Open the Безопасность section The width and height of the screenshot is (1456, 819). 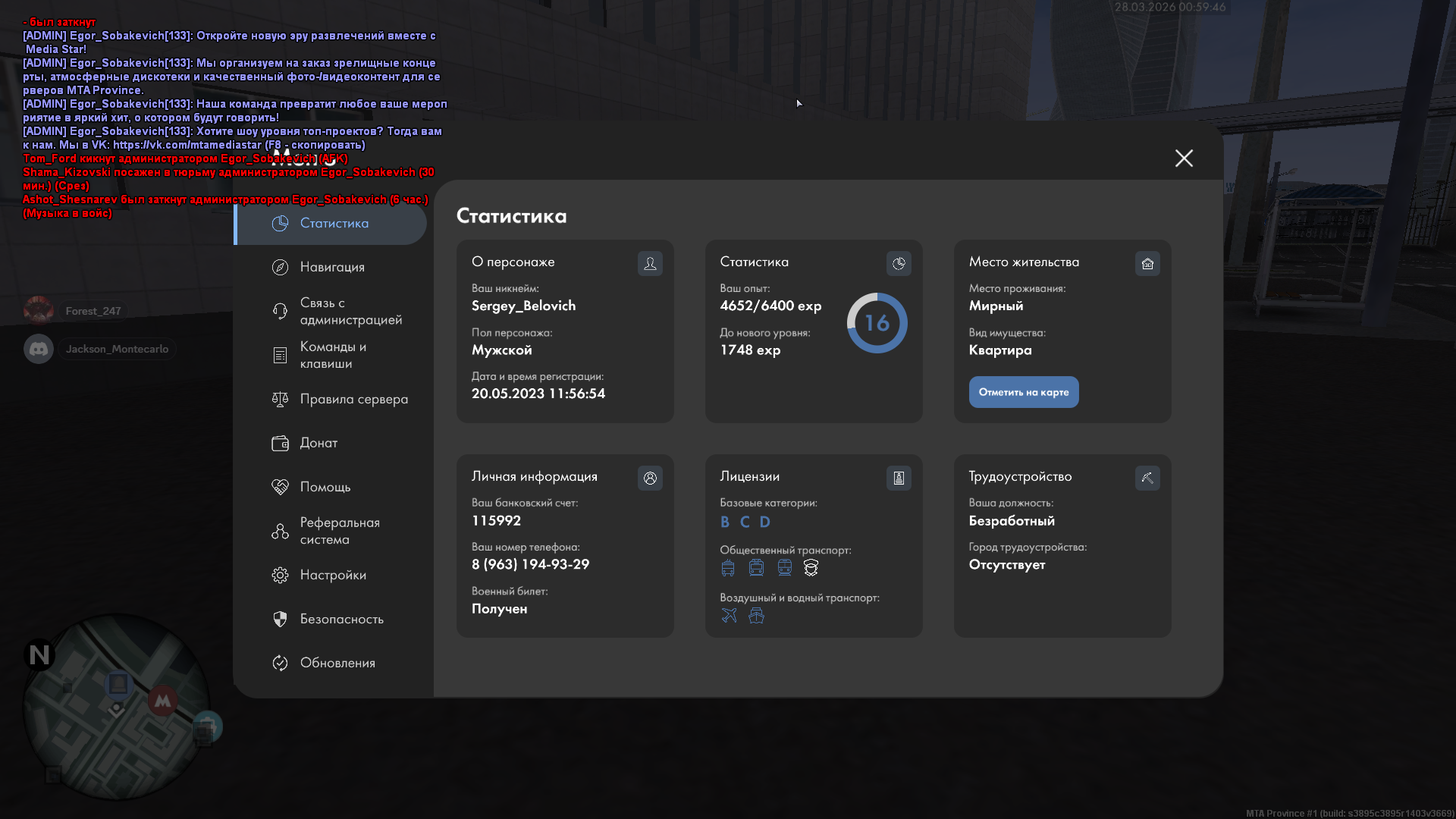coord(341,619)
